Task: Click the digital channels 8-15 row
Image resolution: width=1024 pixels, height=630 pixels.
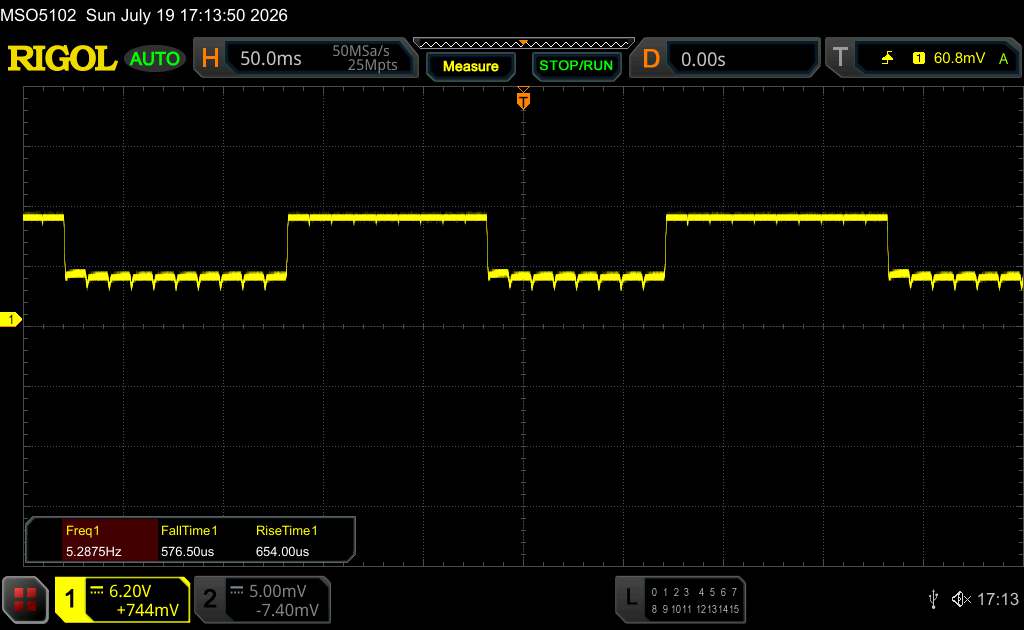Action: (x=695, y=609)
